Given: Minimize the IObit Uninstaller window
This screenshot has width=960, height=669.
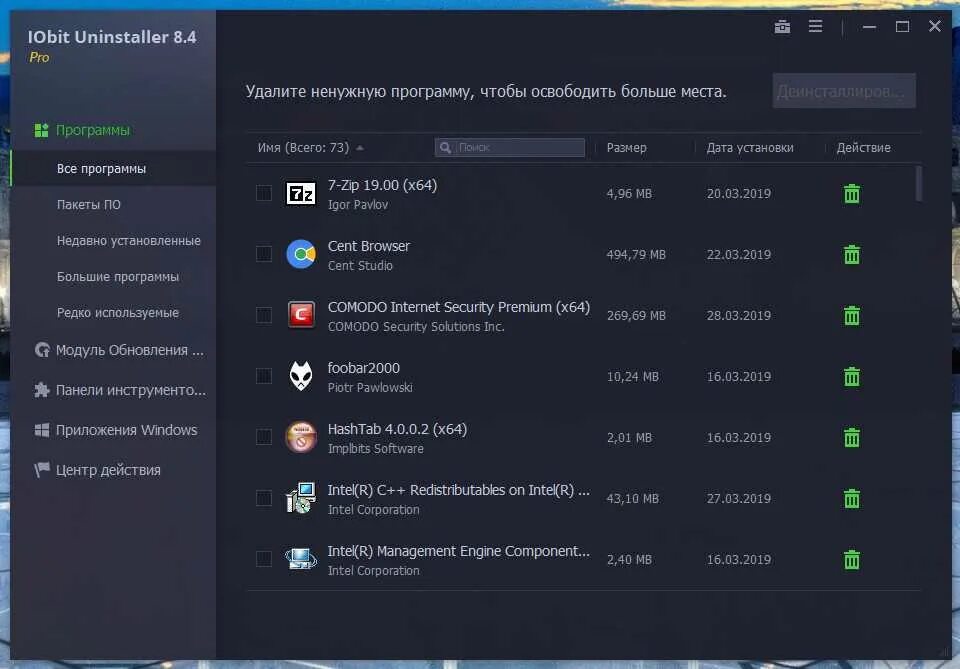Looking at the screenshot, I should tap(869, 27).
